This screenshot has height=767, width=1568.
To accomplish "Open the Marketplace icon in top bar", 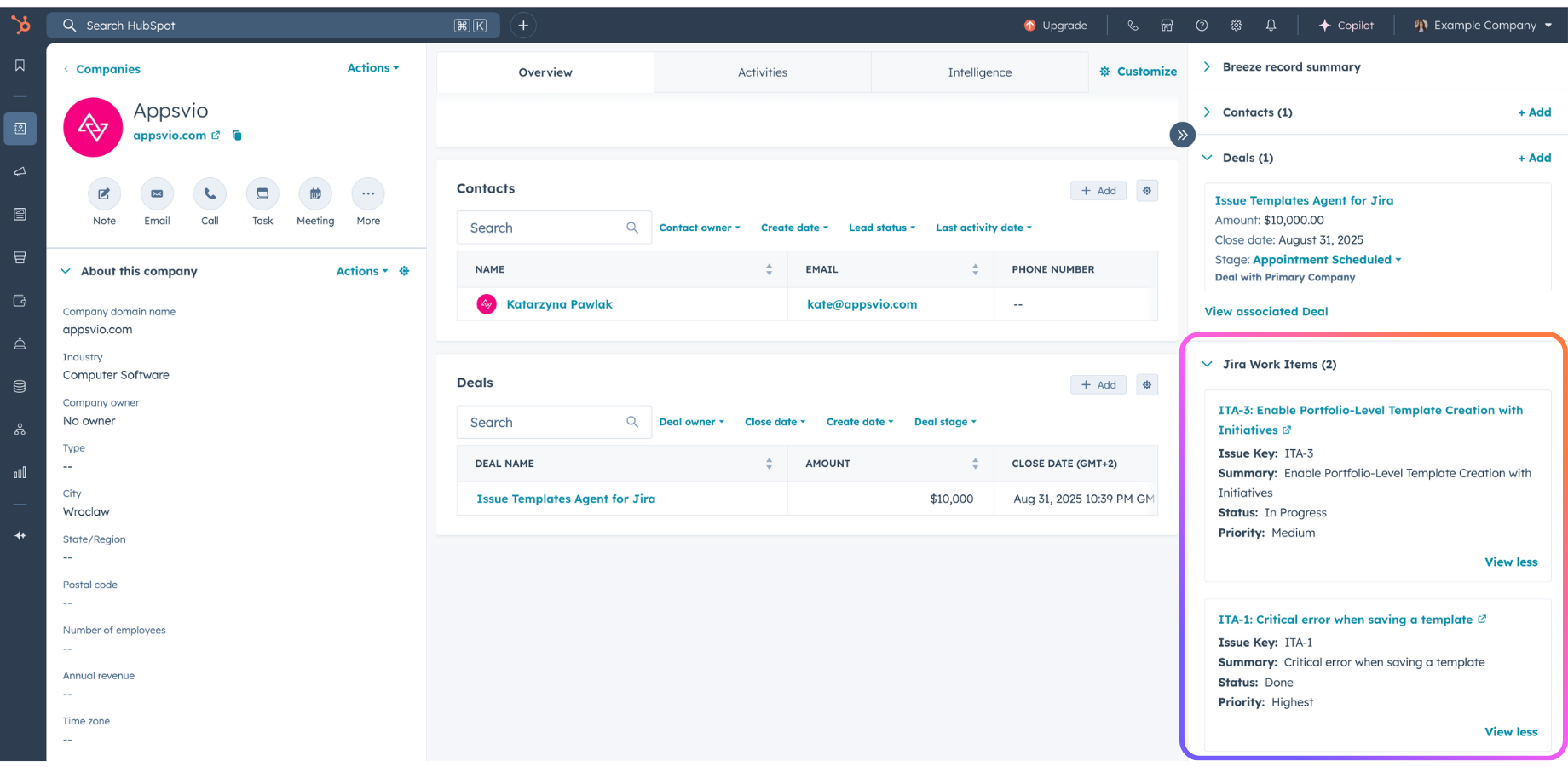I will coord(1167,26).
